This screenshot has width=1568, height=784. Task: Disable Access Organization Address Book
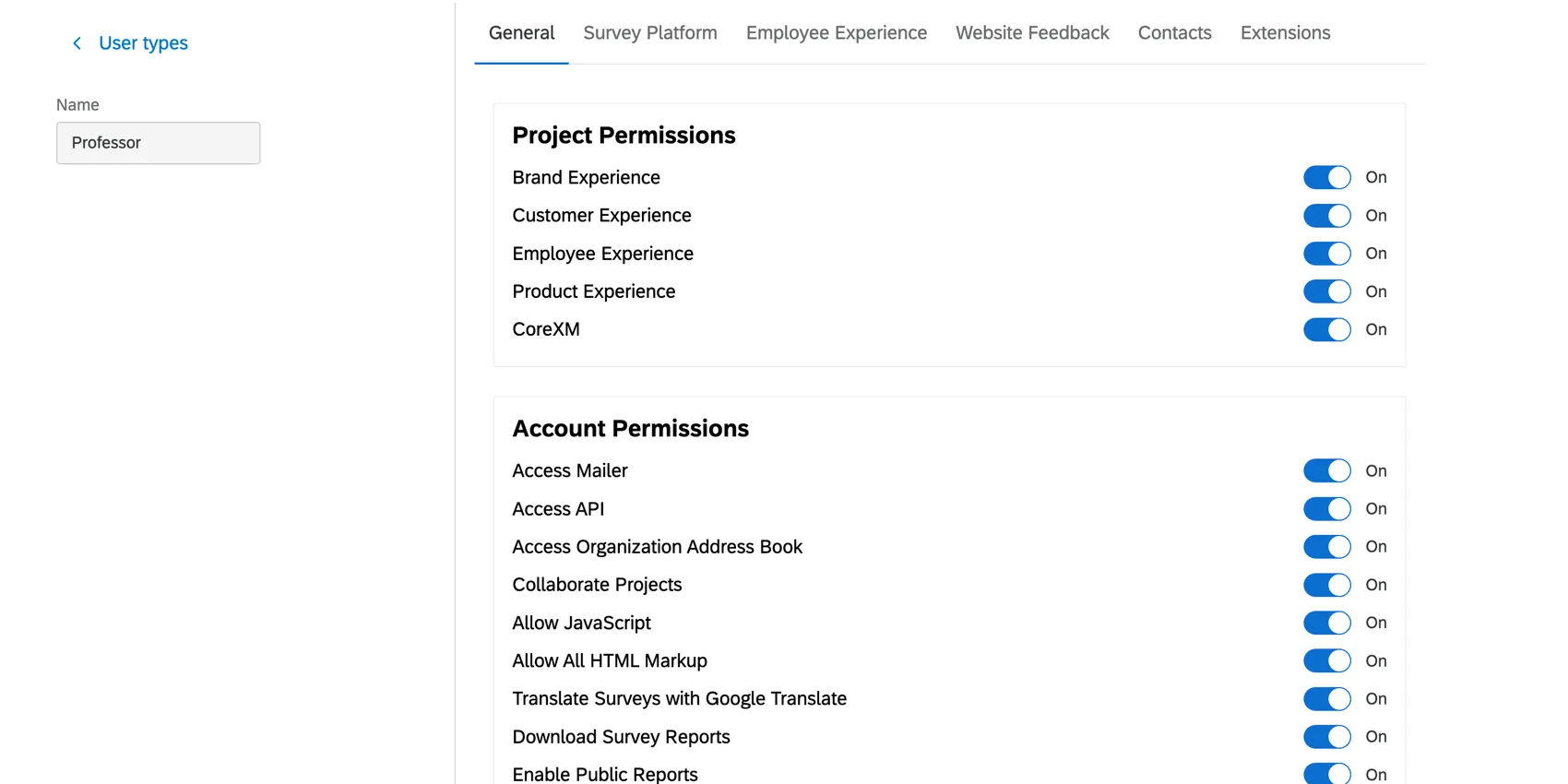(x=1326, y=546)
